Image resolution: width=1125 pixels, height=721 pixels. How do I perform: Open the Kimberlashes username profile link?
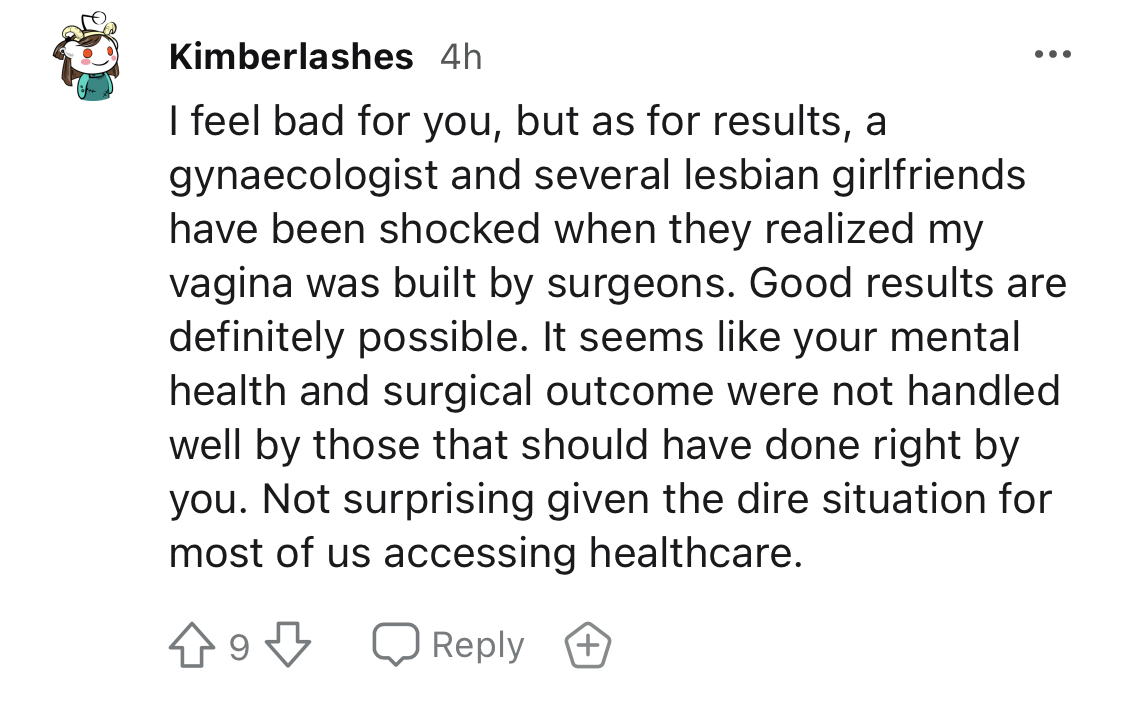click(291, 57)
